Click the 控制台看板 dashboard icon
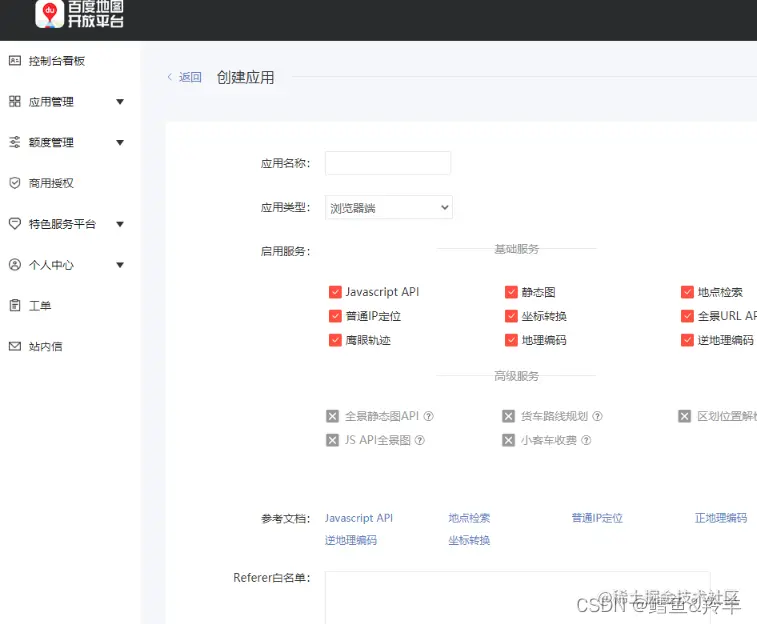The width and height of the screenshot is (757, 624). (x=15, y=60)
